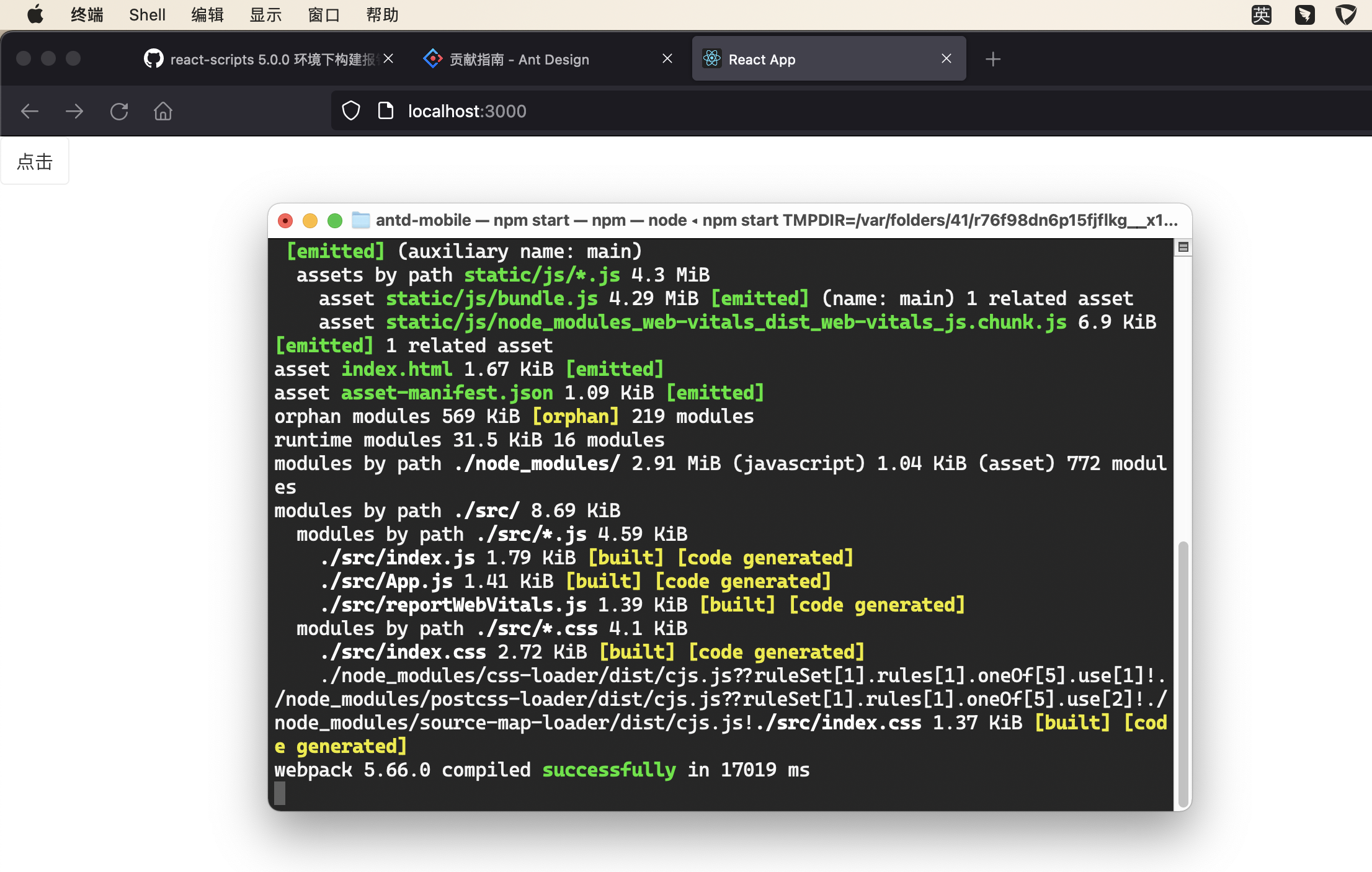Toggle the tracking protection shield in the address bar
The height and width of the screenshot is (872, 1372).
351,110
